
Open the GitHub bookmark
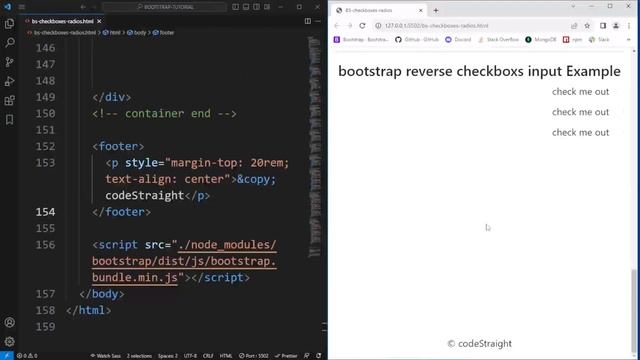[x=417, y=40]
